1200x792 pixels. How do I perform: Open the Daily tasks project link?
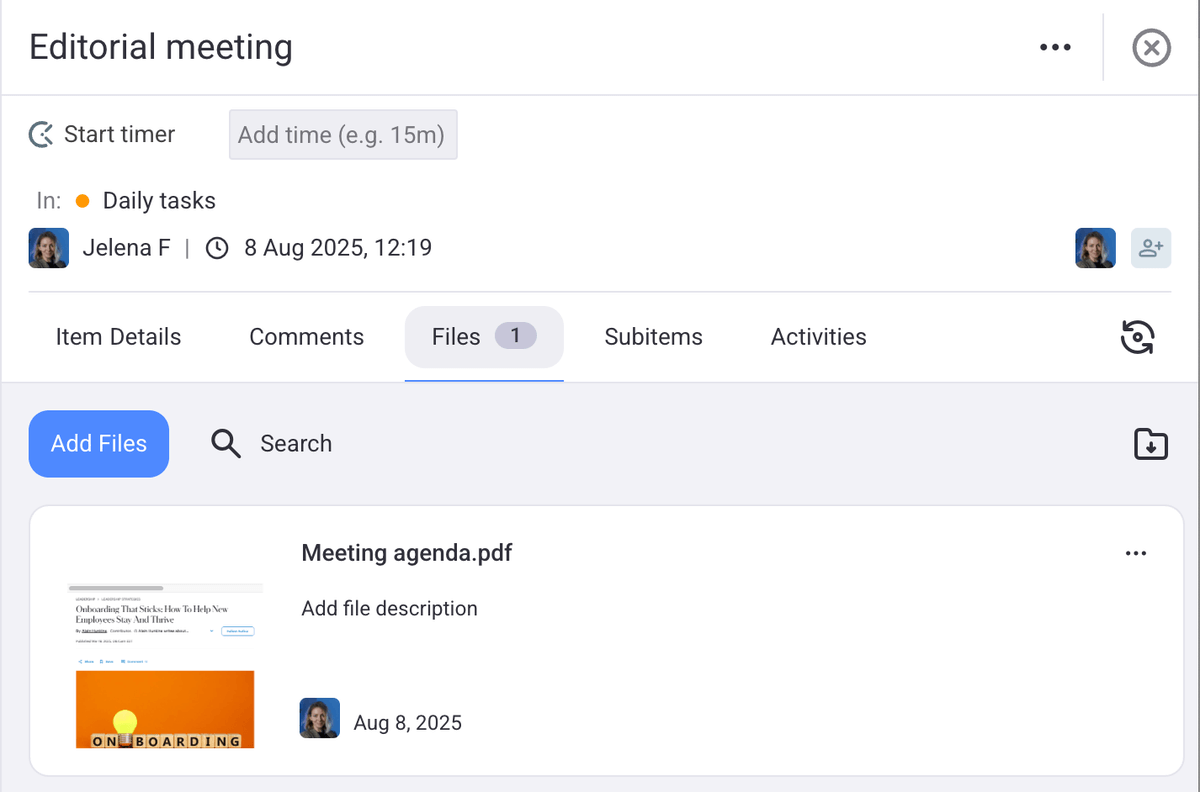click(159, 200)
